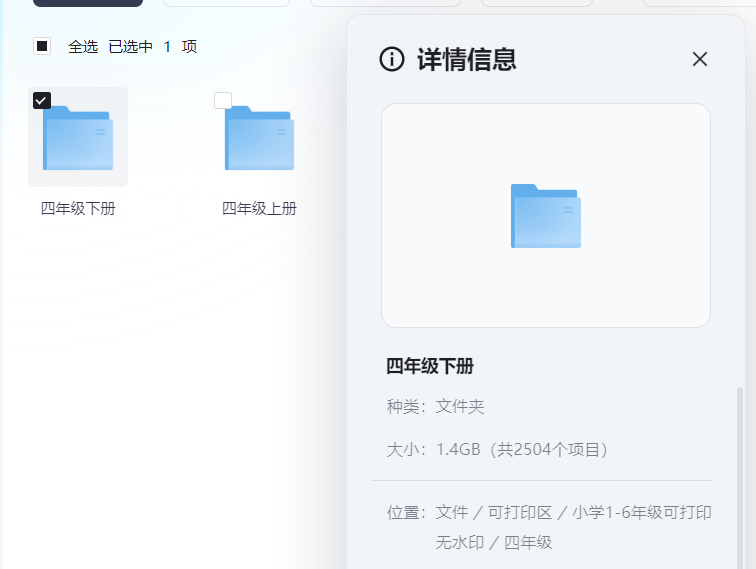The width and height of the screenshot is (756, 569).
Task: Click the 详情信息 panel heading
Action: [466, 59]
